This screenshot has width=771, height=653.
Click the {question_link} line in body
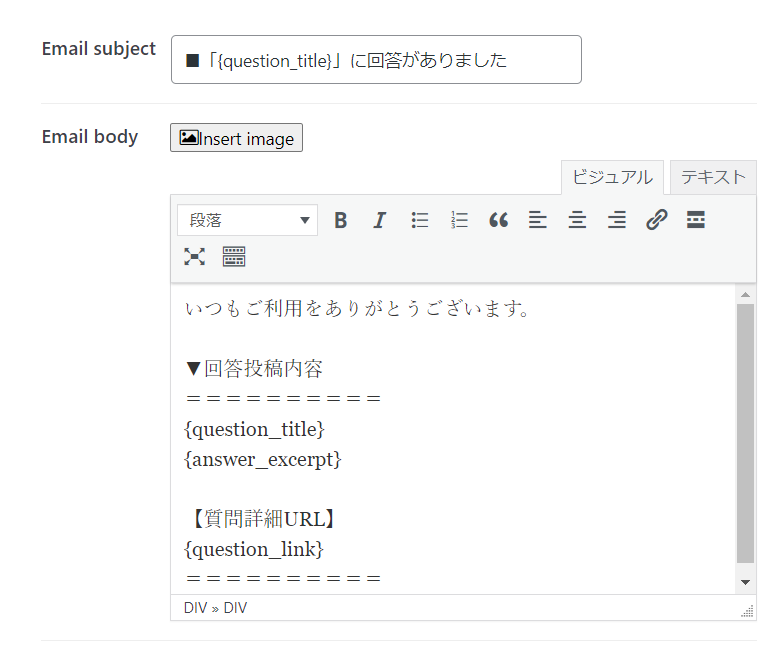(x=255, y=549)
